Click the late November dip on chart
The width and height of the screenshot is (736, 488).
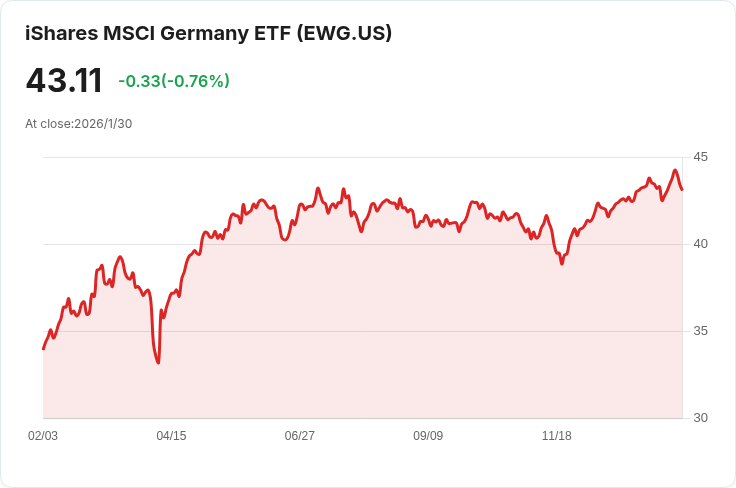[562, 264]
